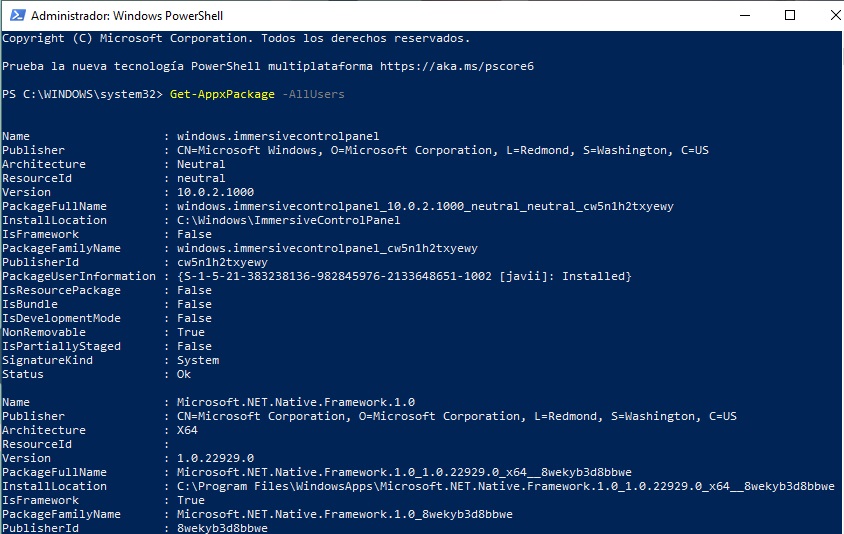Maximize the PowerShell window

click(x=790, y=15)
